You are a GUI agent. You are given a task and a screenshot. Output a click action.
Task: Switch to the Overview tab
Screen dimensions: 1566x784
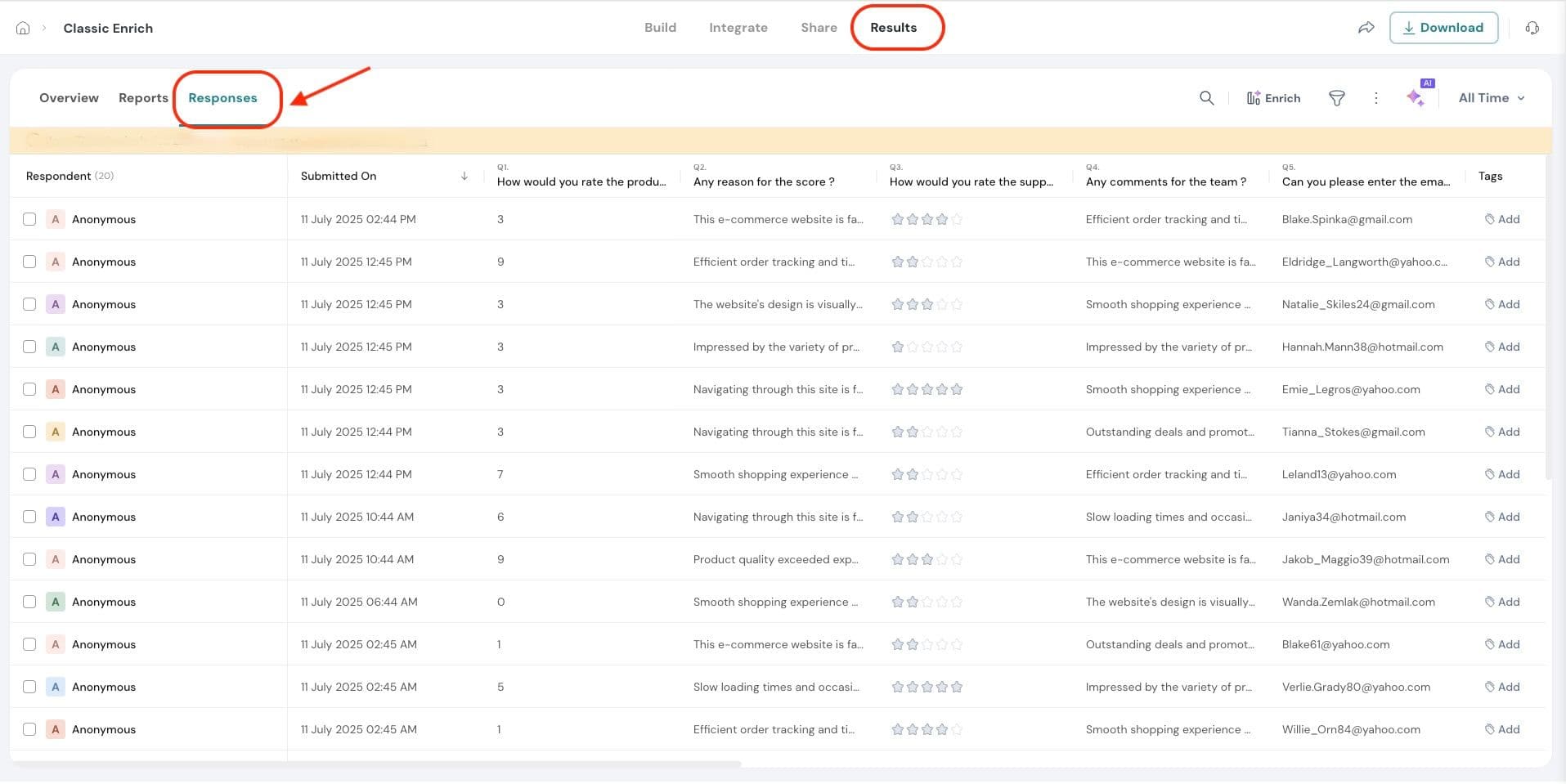click(x=69, y=98)
